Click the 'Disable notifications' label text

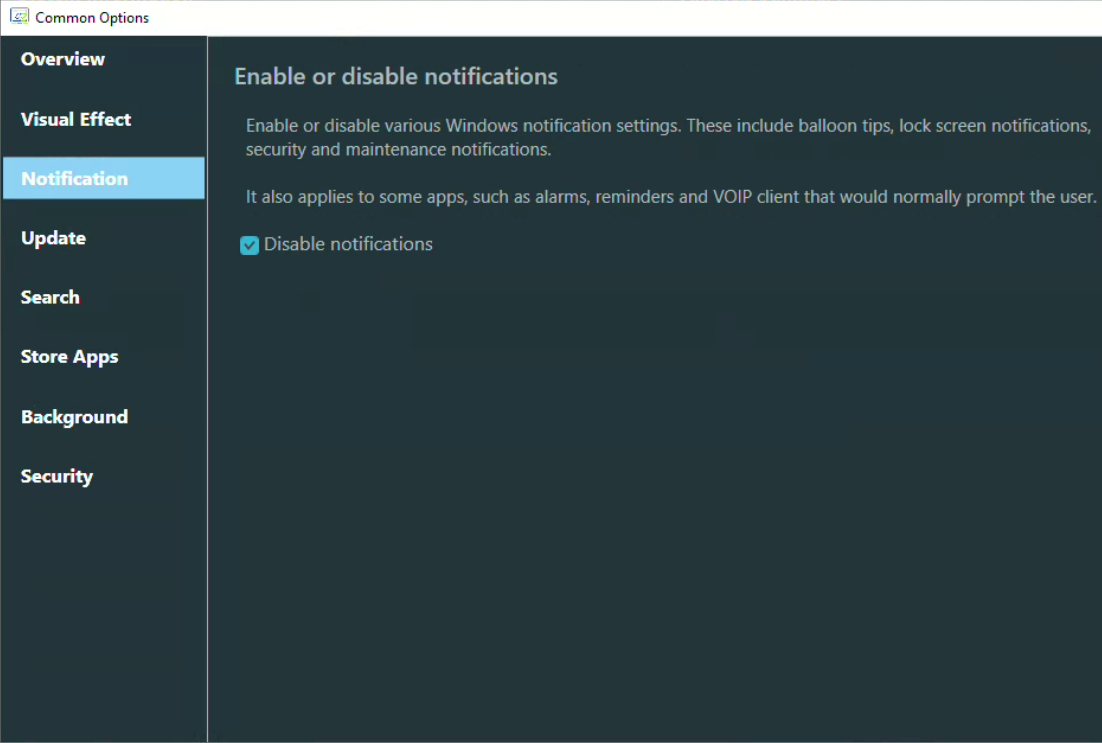click(348, 244)
